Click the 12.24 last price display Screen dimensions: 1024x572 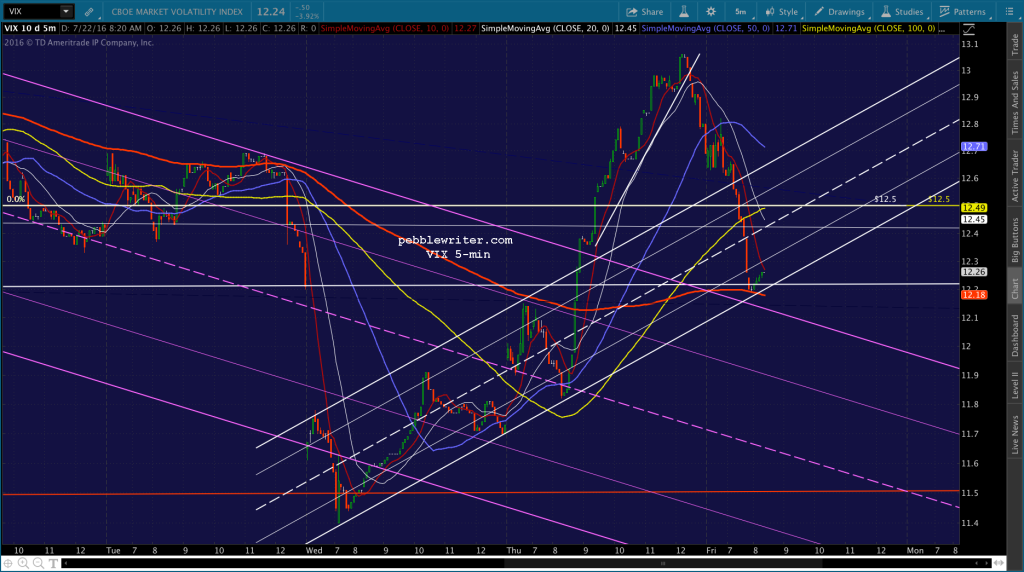coord(270,12)
